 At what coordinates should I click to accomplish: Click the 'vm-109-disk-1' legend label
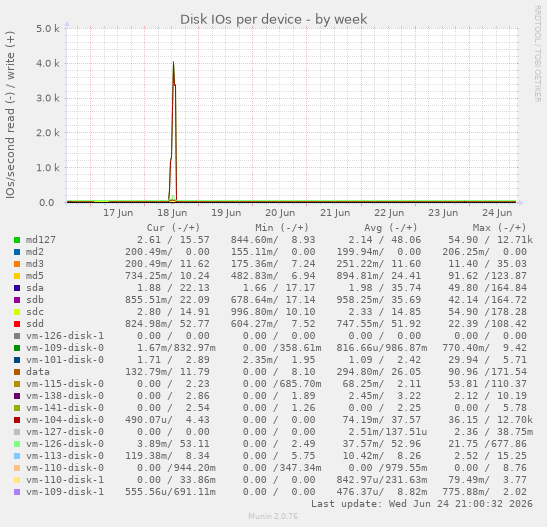pyautogui.click(x=65, y=492)
